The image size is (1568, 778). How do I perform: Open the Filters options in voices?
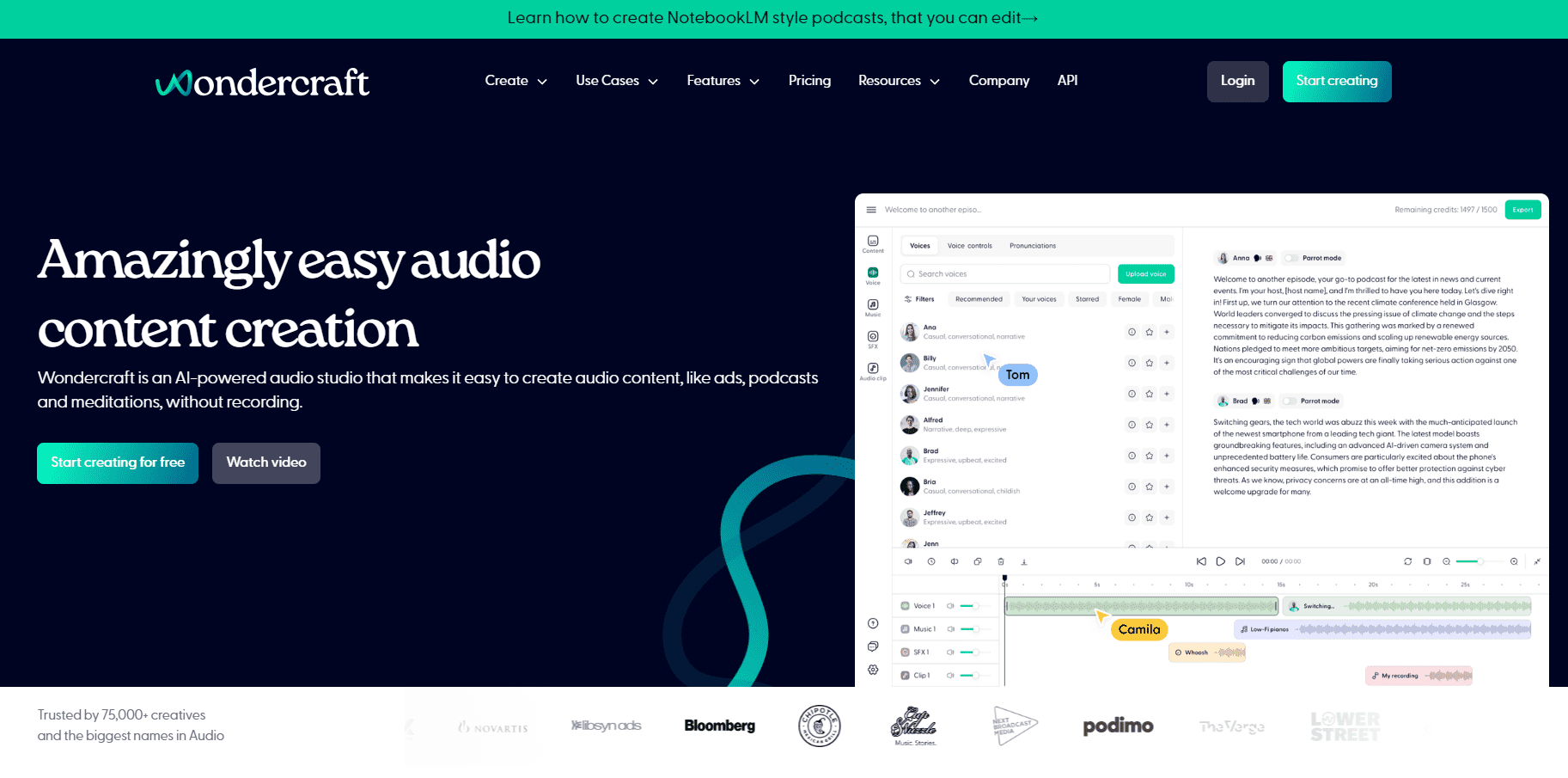coord(919,299)
